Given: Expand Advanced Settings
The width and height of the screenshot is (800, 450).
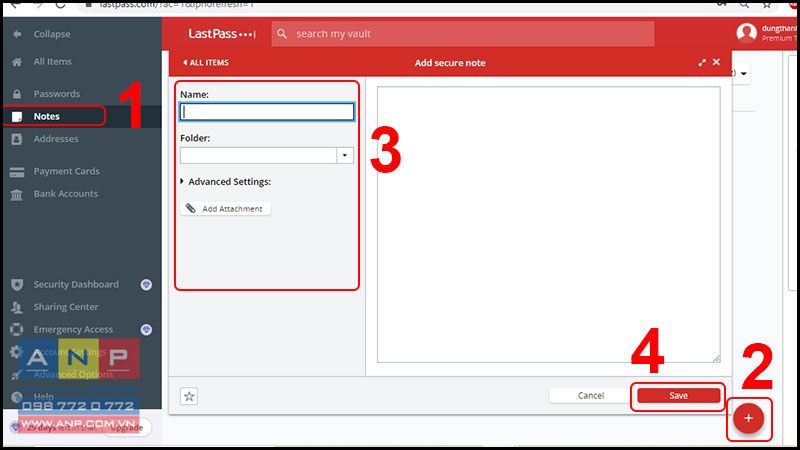Looking at the screenshot, I should point(226,182).
